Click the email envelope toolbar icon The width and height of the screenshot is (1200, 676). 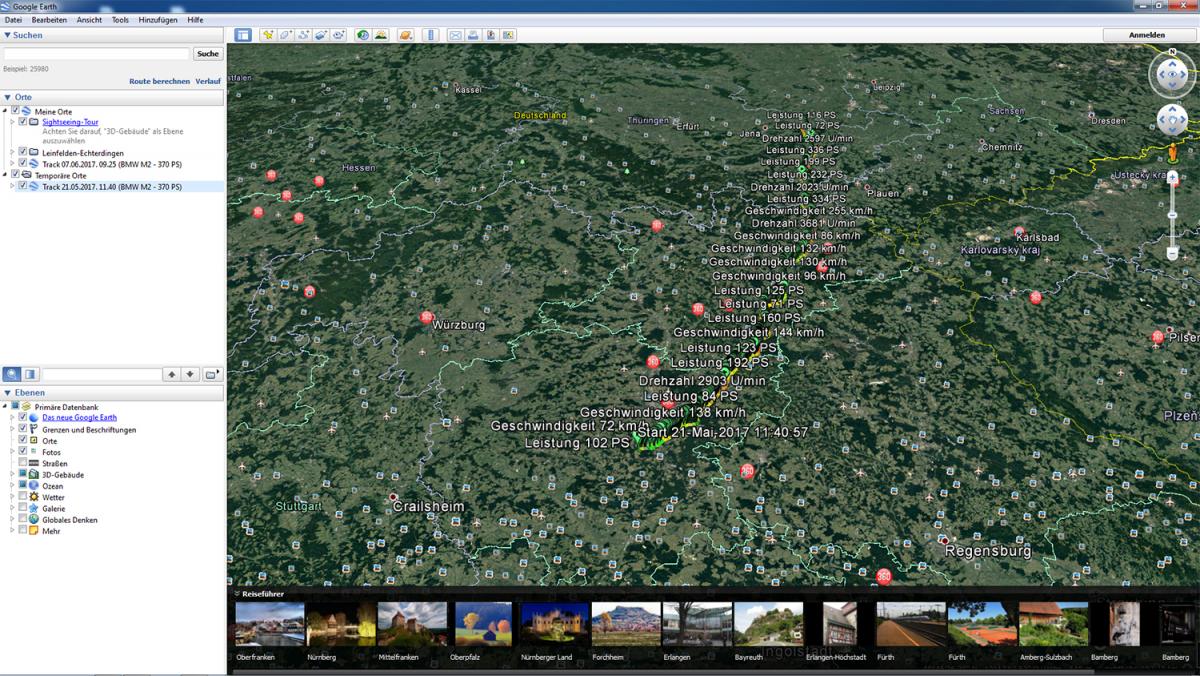tap(456, 35)
